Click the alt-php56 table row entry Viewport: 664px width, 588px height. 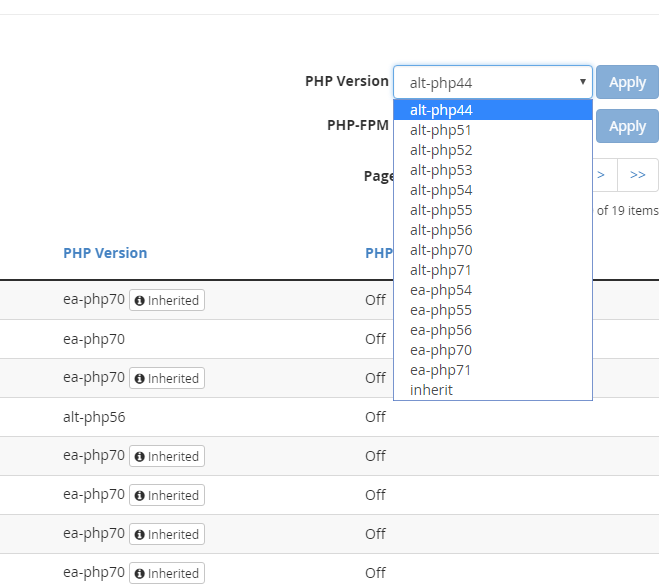tap(94, 417)
